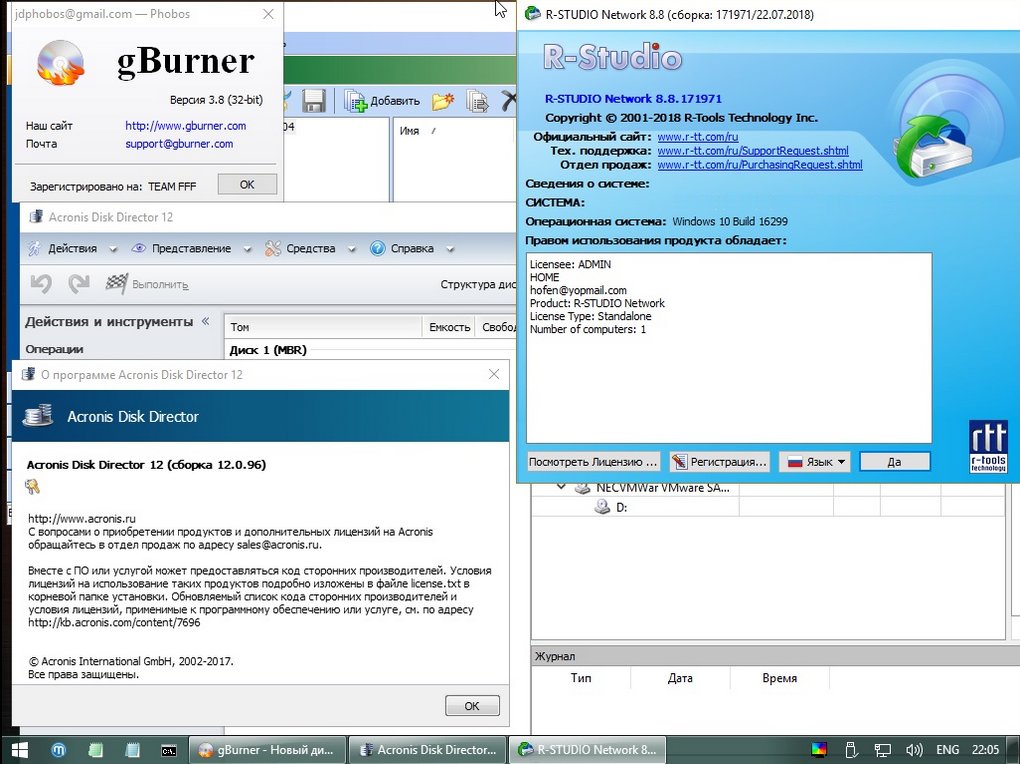
Task: Close the О программе Acronis Disk Director dialog
Action: (x=494, y=374)
